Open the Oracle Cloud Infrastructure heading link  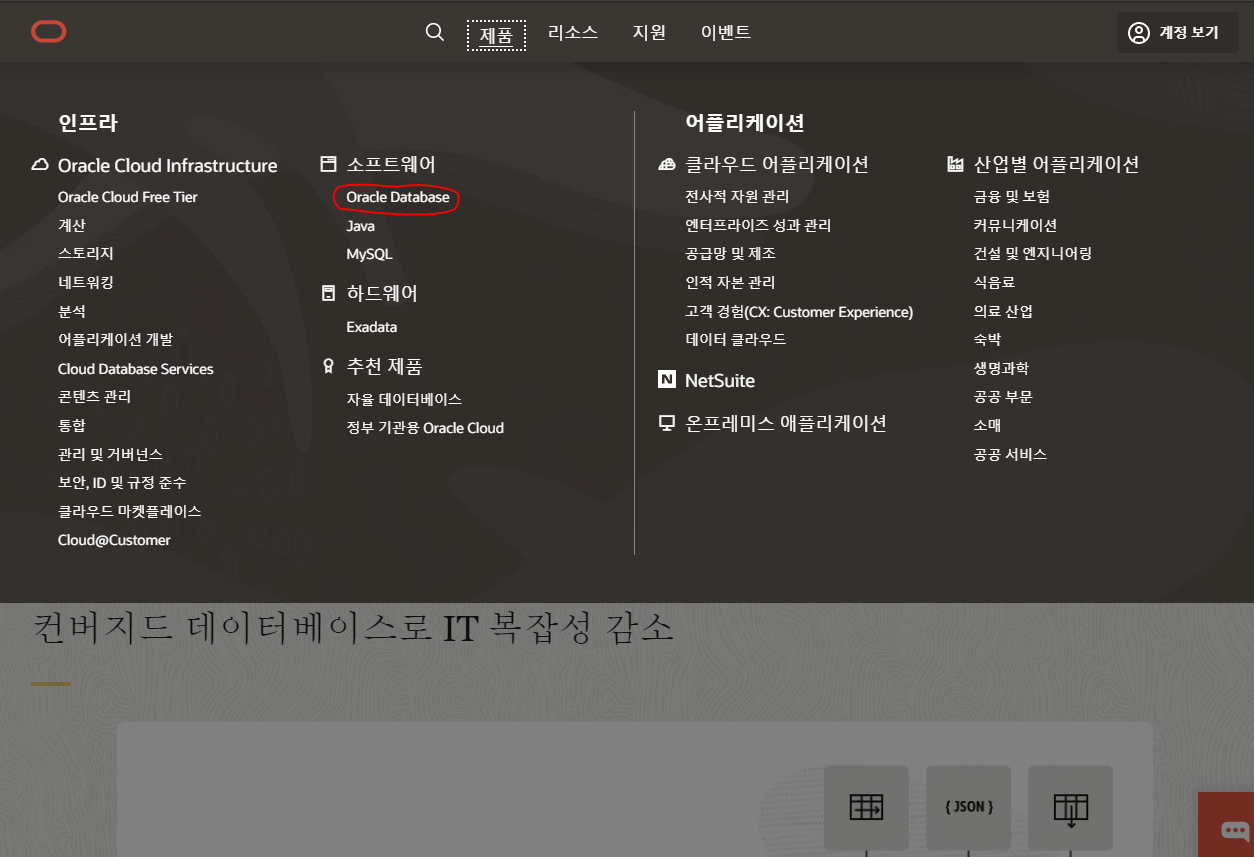[168, 165]
